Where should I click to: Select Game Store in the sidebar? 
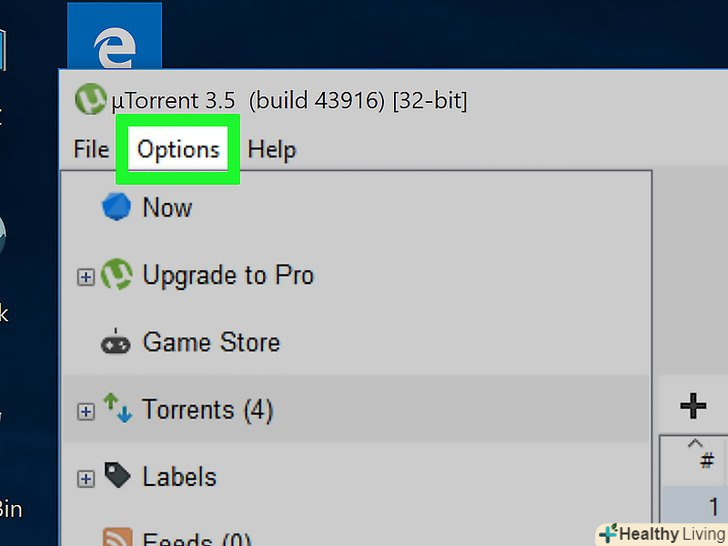(211, 342)
